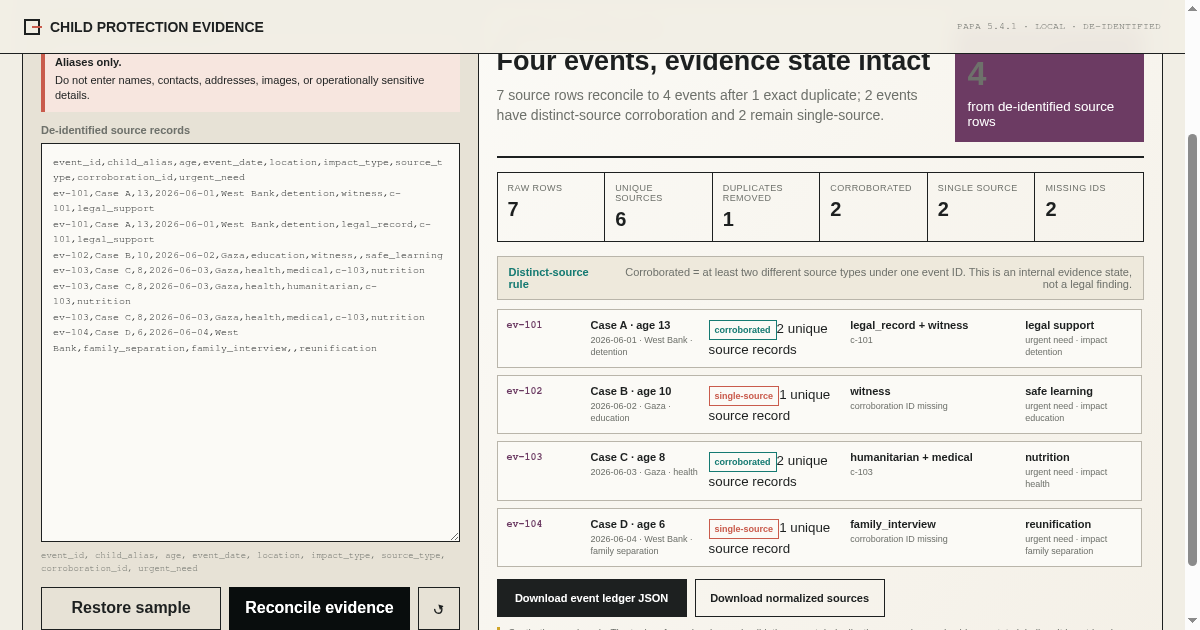
Task: Click the legal support urgent need
Action: [x=1059, y=325]
